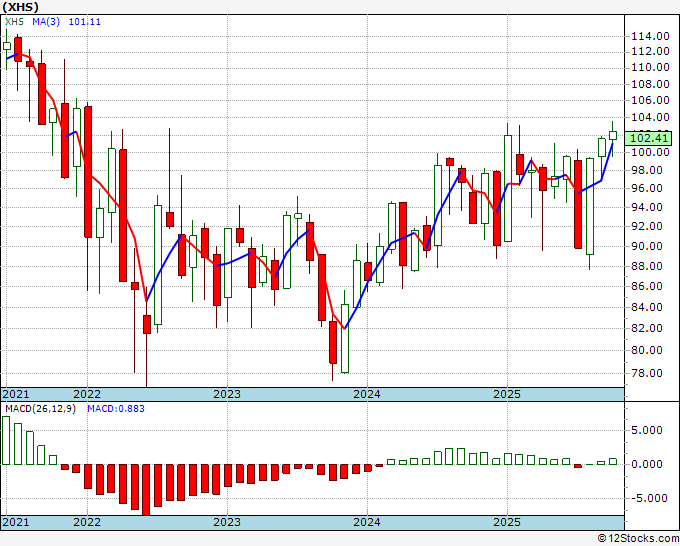The width and height of the screenshot is (680, 546).
Task: Click the 80.00 price axis label
Action: (x=647, y=350)
